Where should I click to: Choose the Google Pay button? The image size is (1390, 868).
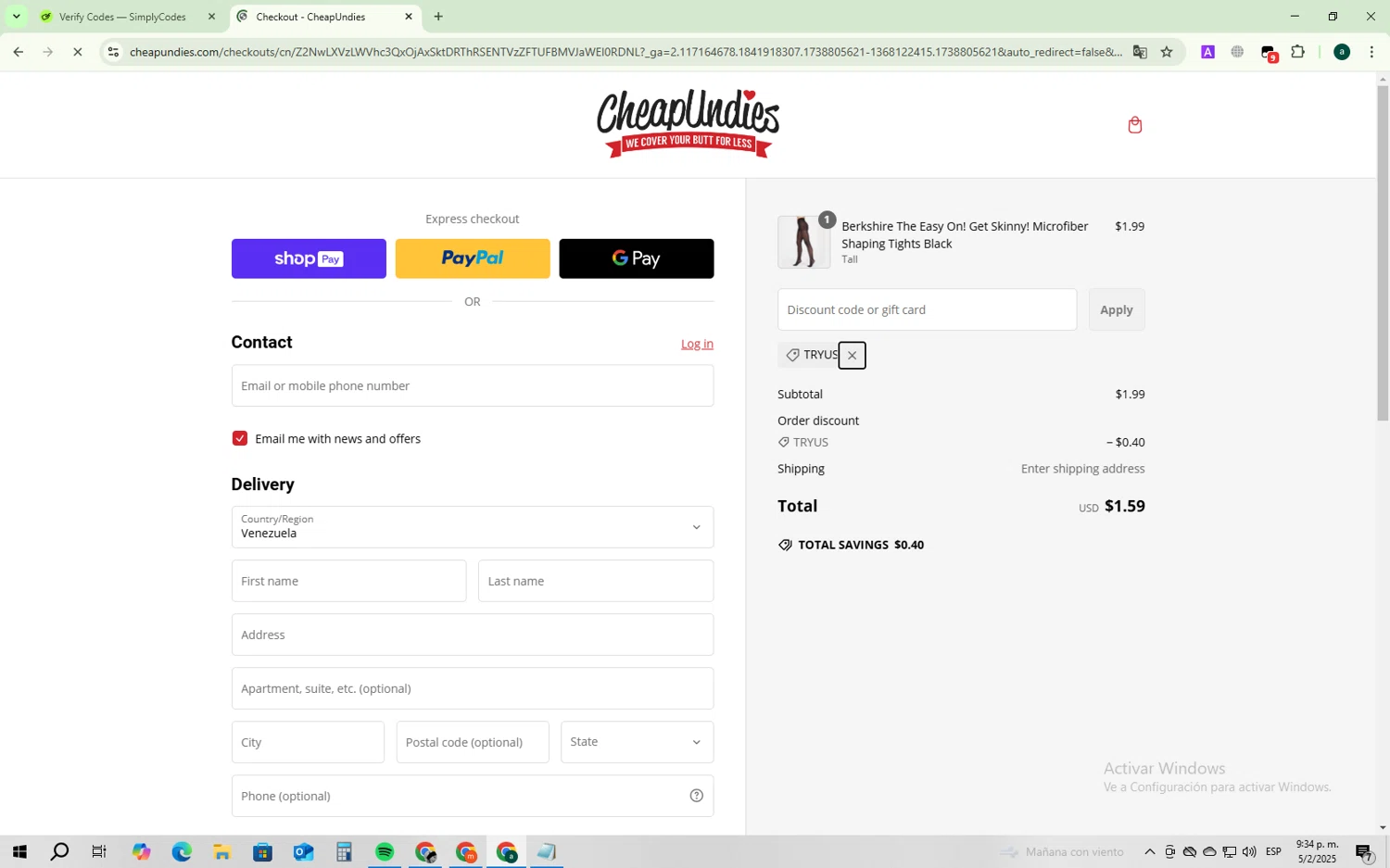click(637, 258)
